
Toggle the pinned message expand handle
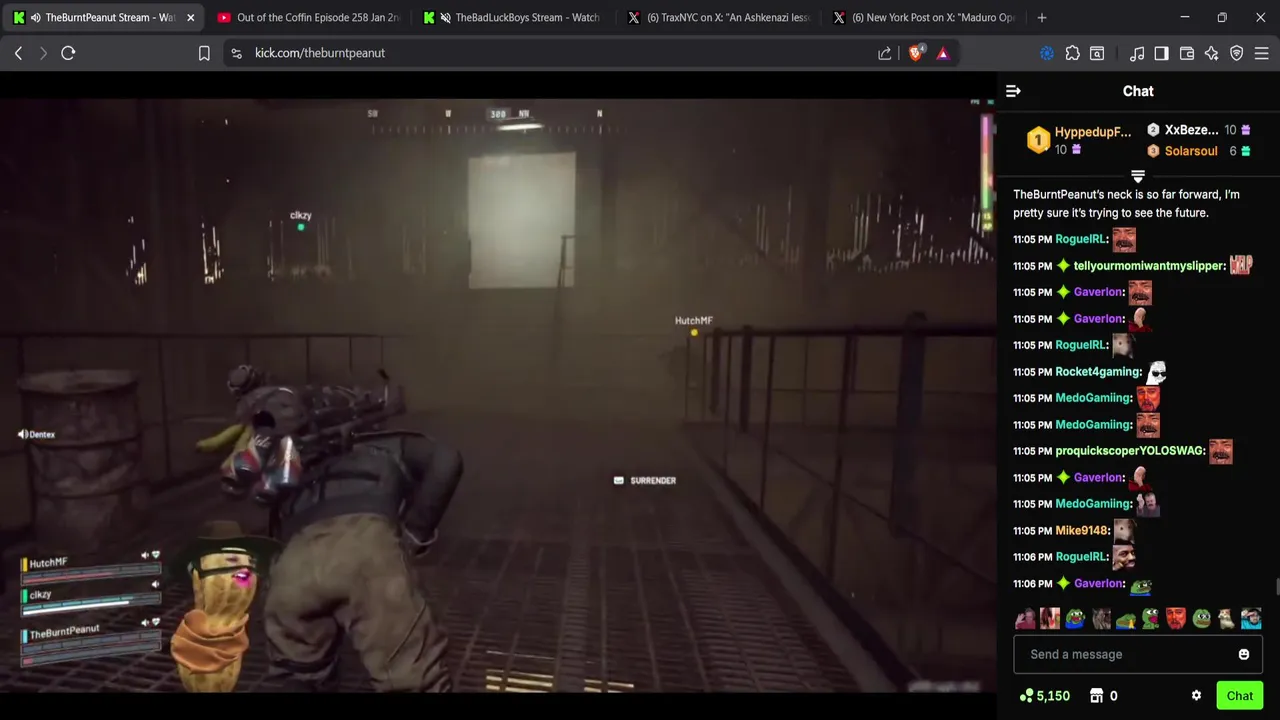click(x=1138, y=176)
